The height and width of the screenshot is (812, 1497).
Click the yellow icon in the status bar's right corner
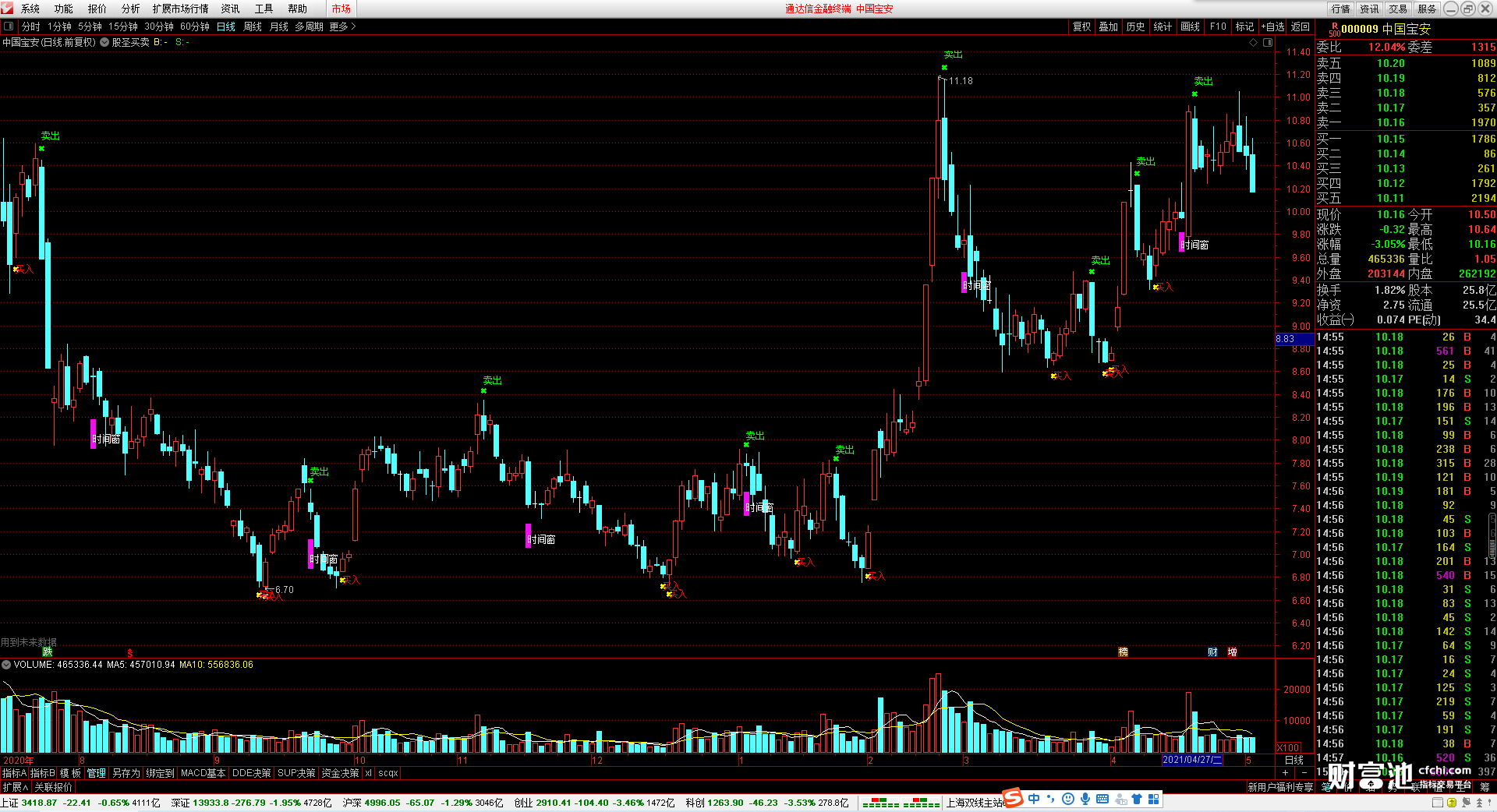point(1452,803)
